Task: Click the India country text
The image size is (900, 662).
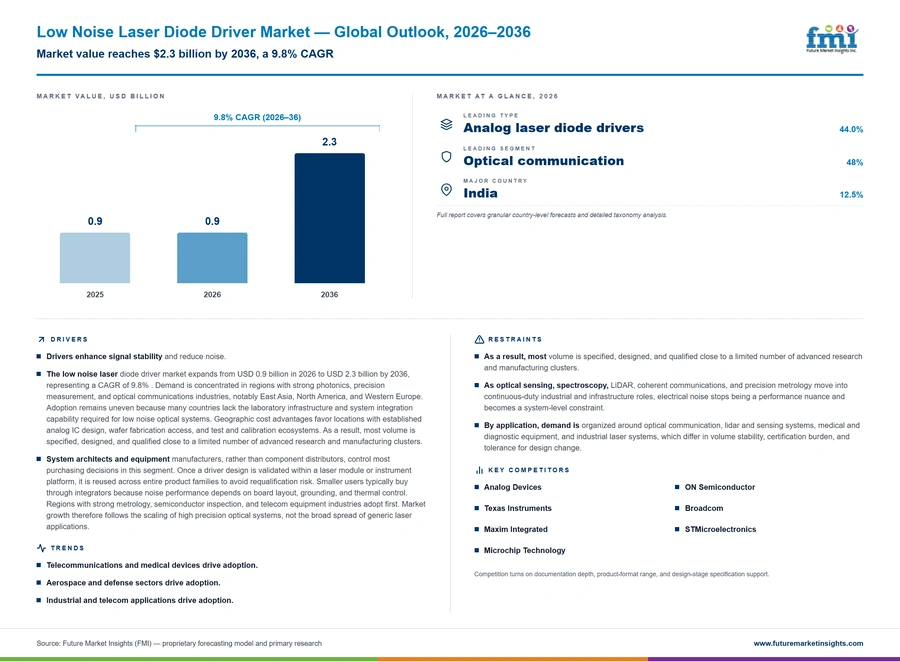Action: 480,193
